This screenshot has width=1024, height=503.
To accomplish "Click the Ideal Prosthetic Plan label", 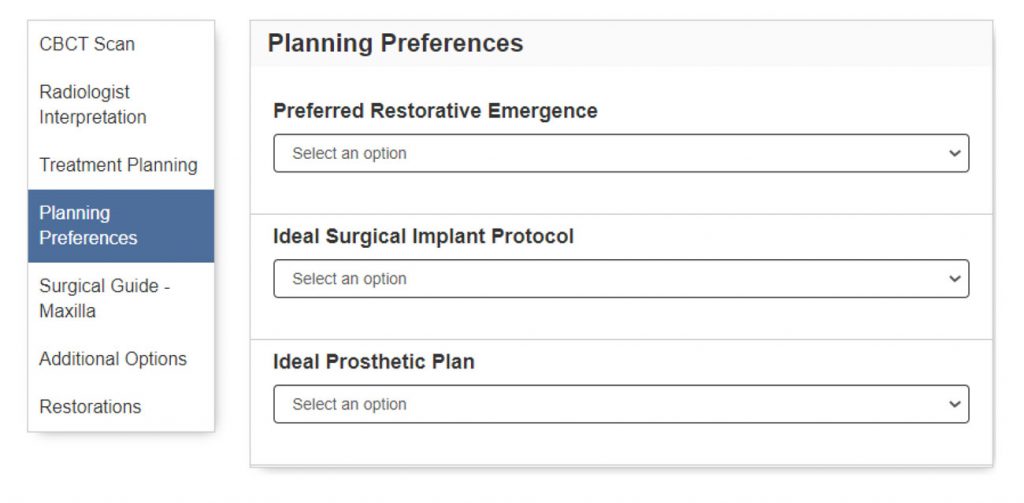I will pos(373,362).
